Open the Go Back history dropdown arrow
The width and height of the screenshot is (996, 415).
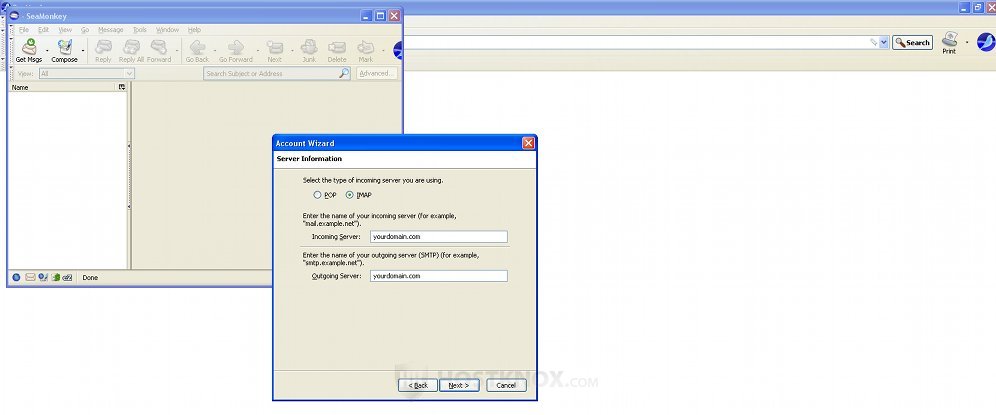pos(214,50)
